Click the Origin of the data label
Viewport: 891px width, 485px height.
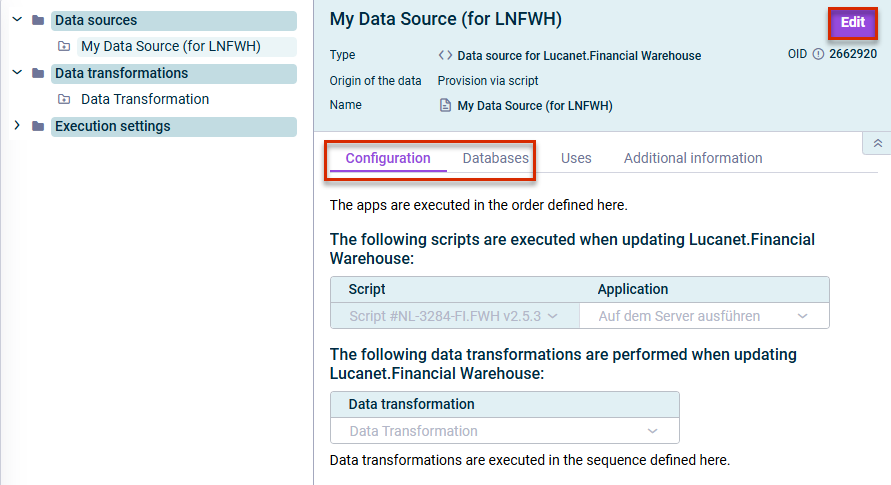pos(375,81)
